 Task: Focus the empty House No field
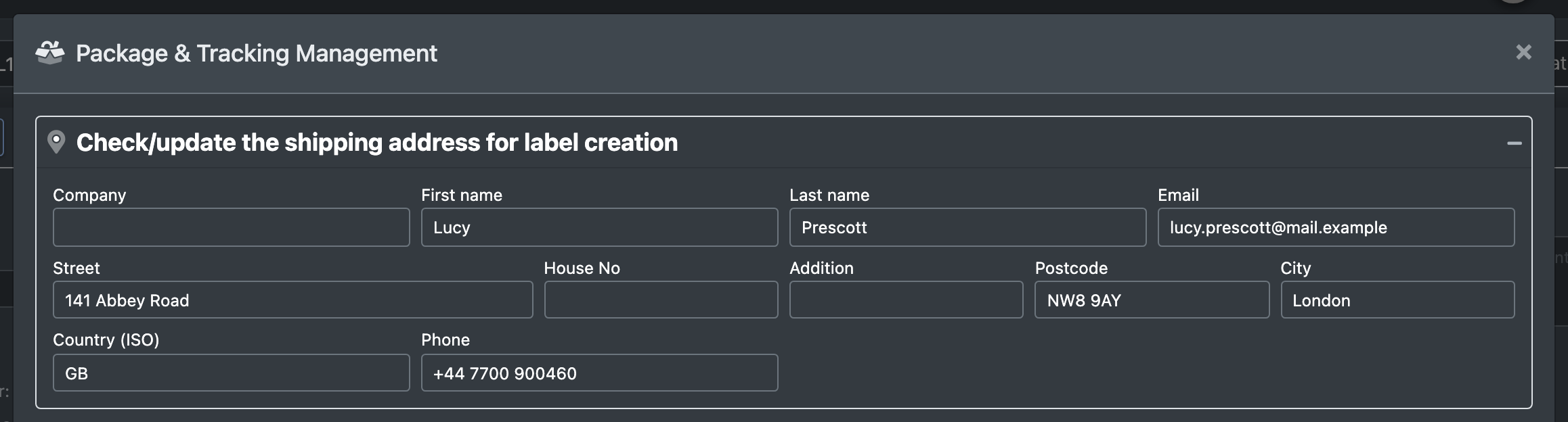coord(661,300)
